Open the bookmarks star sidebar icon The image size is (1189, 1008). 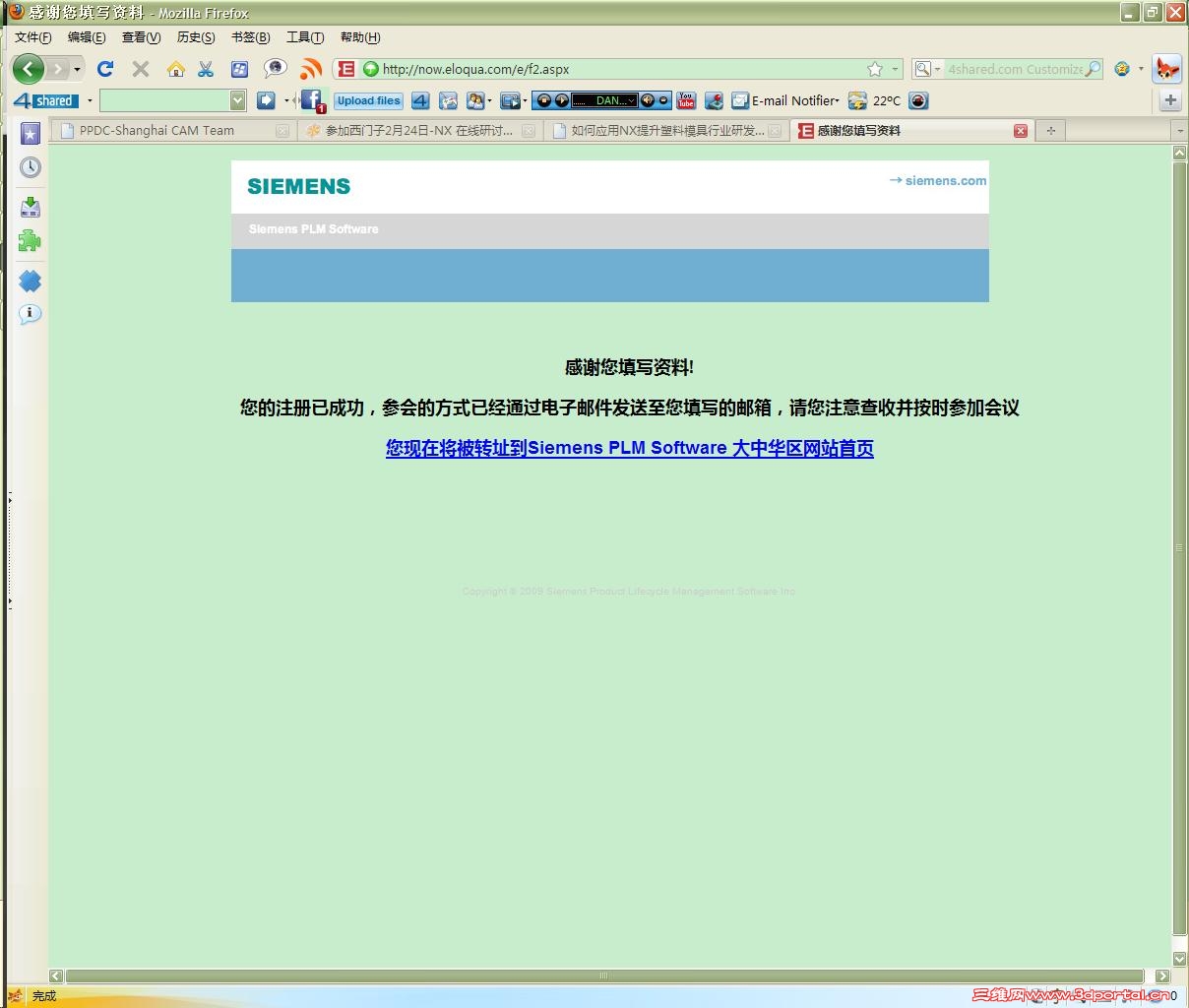31,134
